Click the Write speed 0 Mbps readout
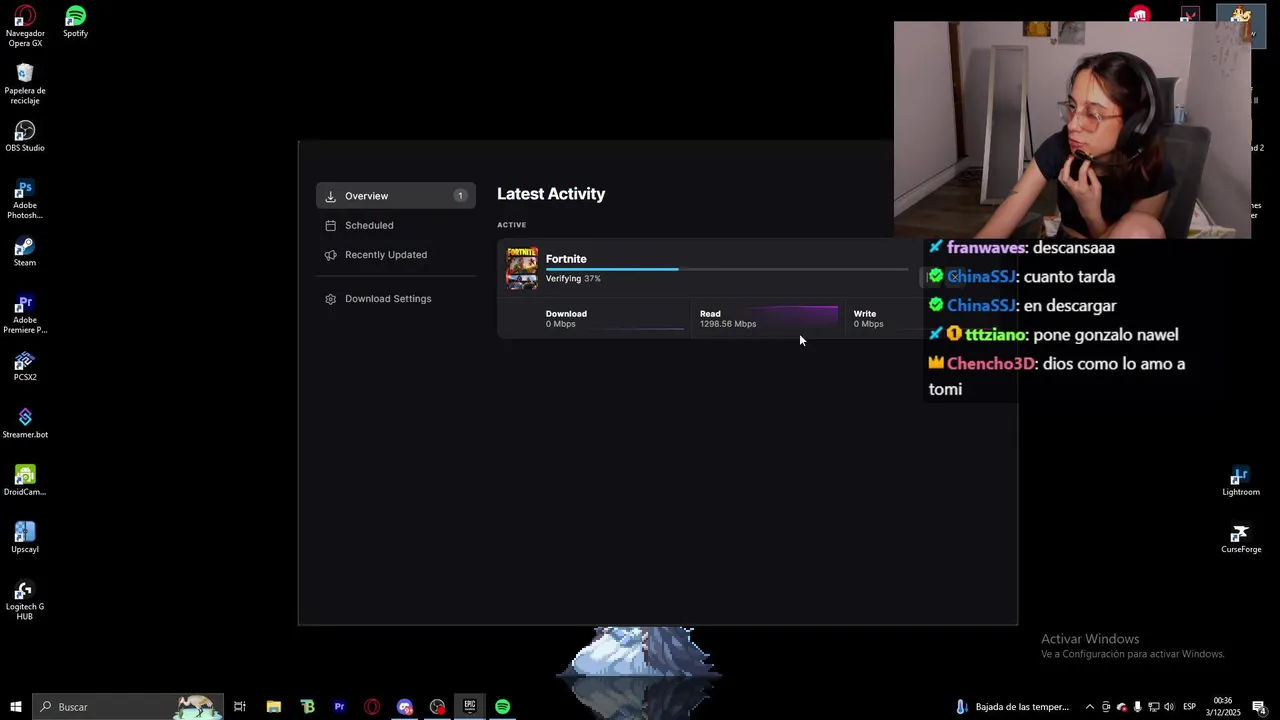Screen dimensions: 1280x720 (868, 324)
